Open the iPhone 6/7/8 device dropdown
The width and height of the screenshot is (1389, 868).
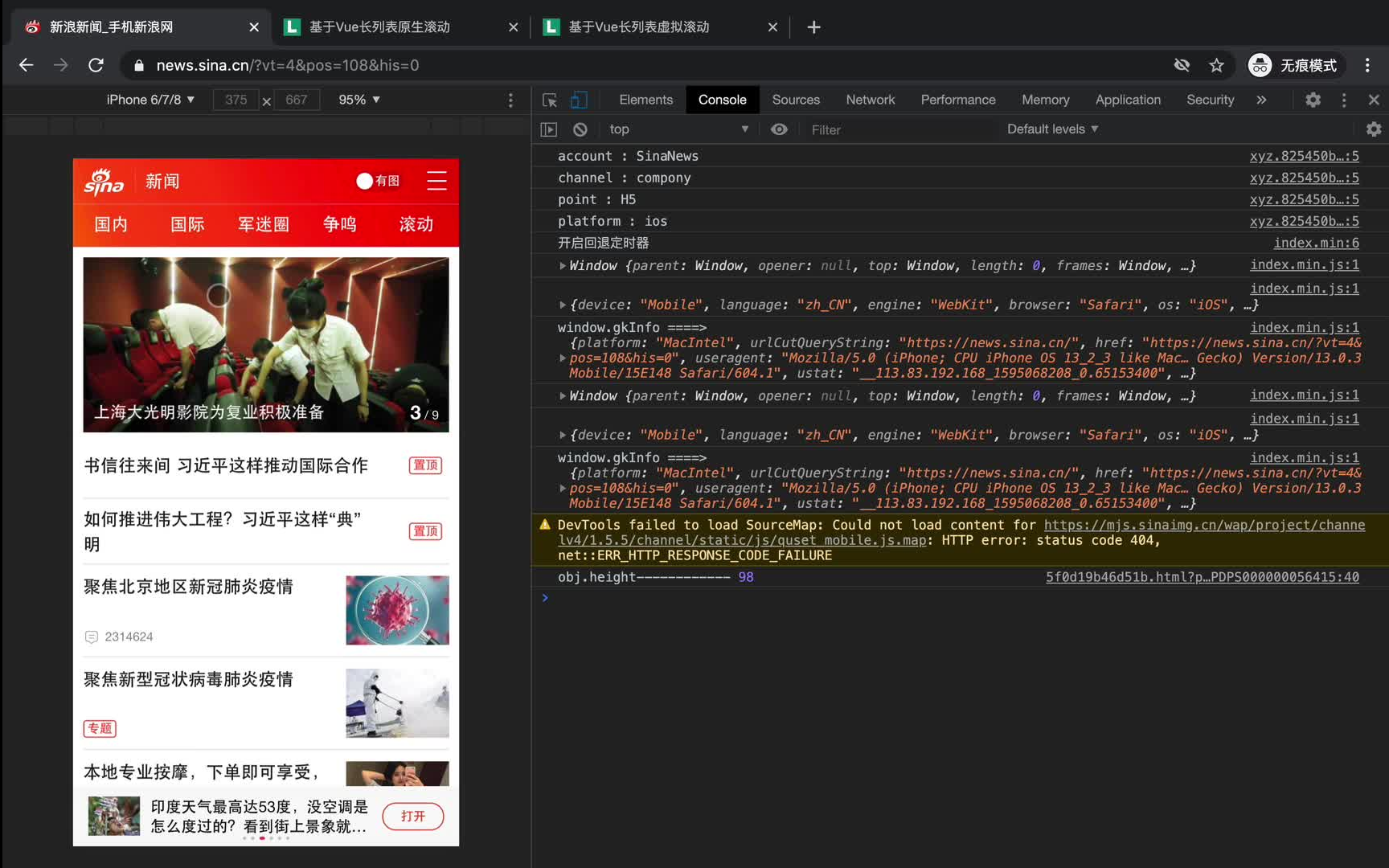[150, 100]
